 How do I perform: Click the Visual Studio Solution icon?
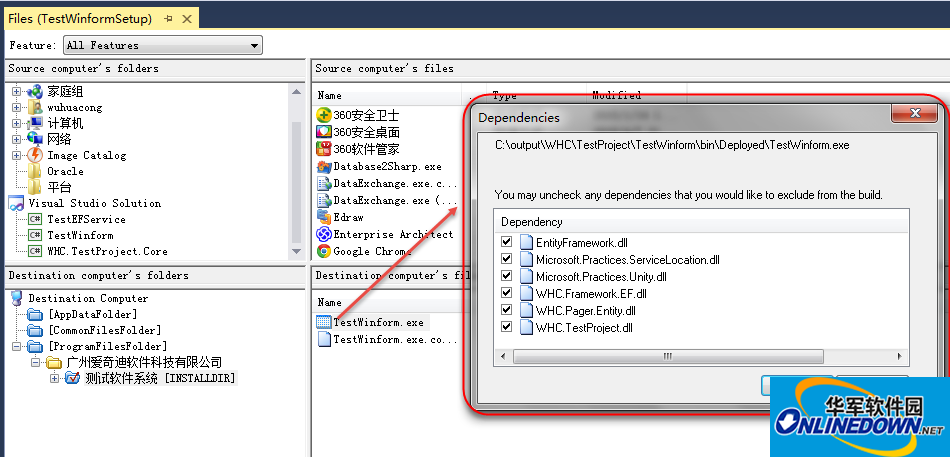(16, 203)
